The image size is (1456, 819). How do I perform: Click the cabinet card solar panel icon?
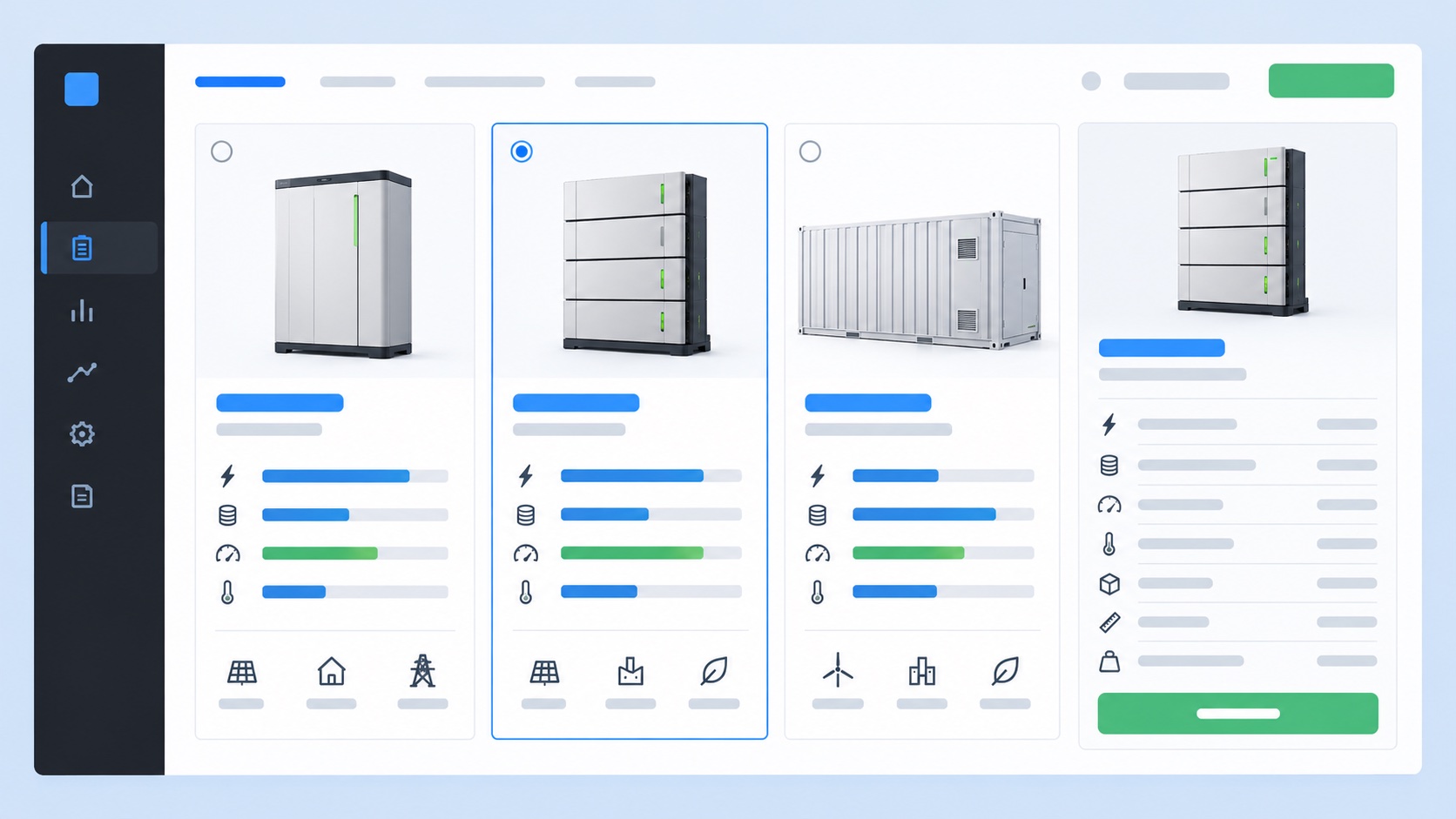point(242,672)
